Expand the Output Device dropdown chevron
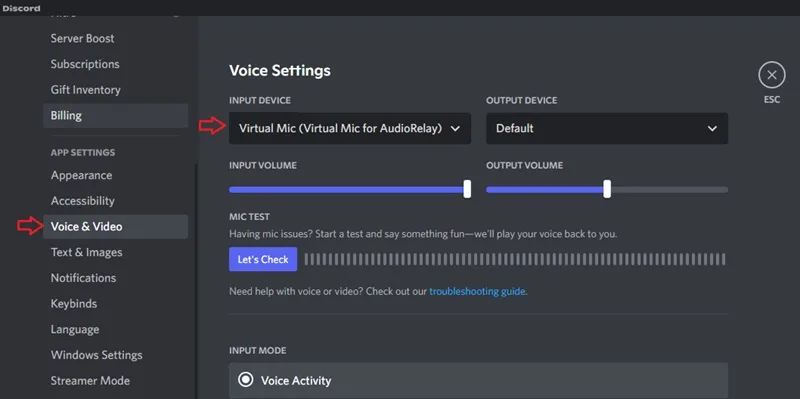 pos(712,129)
